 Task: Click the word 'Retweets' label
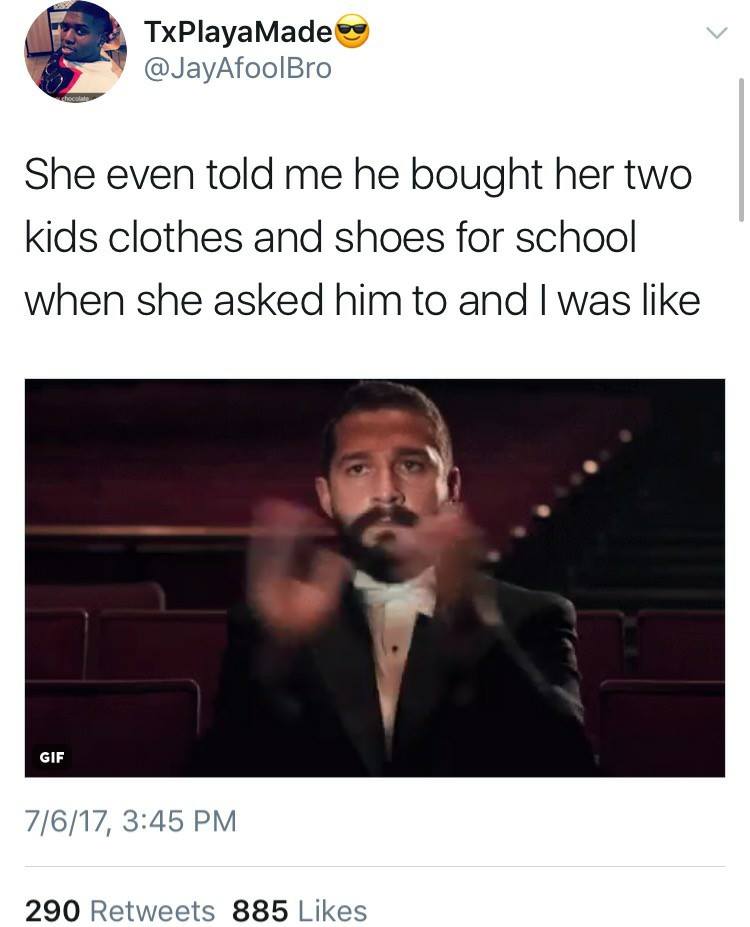pos(152,910)
